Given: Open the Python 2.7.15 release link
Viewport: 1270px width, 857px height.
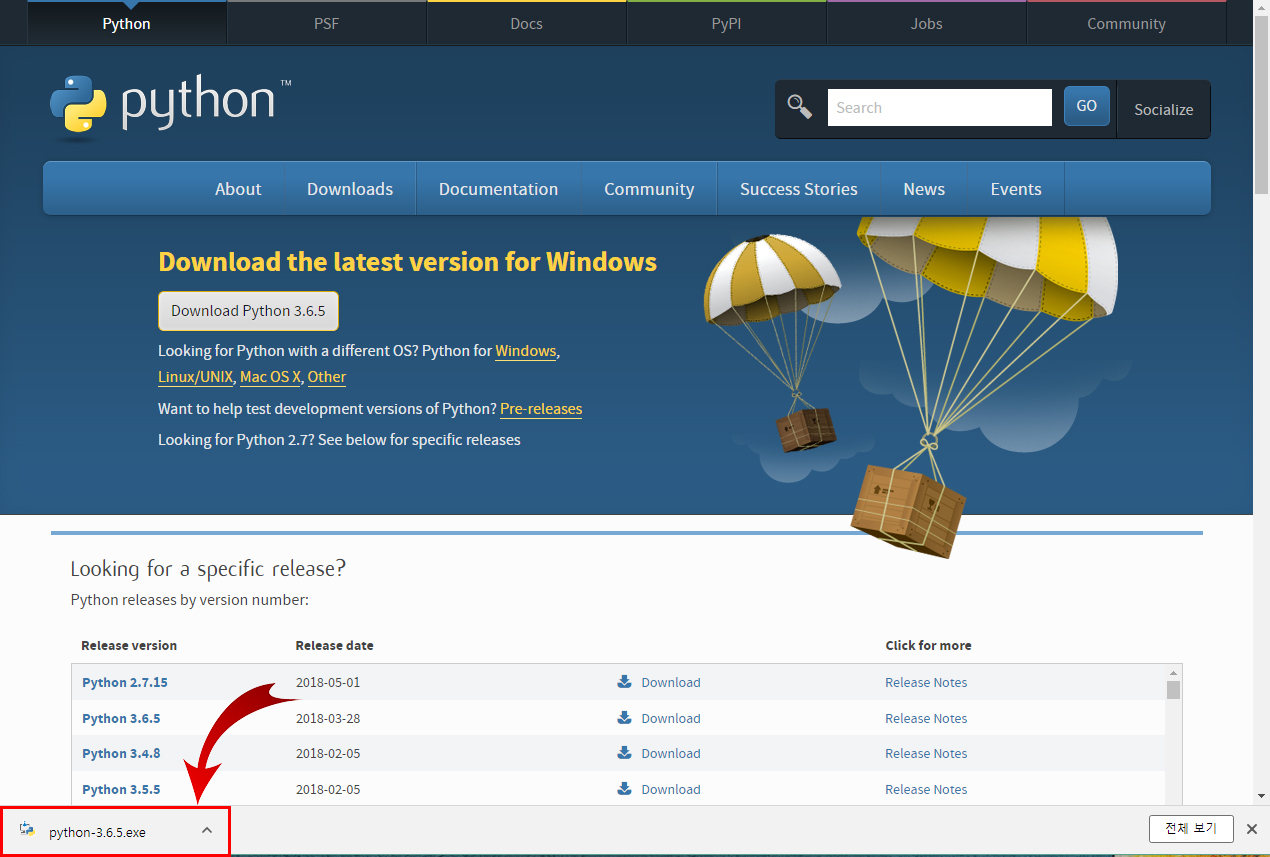Looking at the screenshot, I should pos(125,682).
